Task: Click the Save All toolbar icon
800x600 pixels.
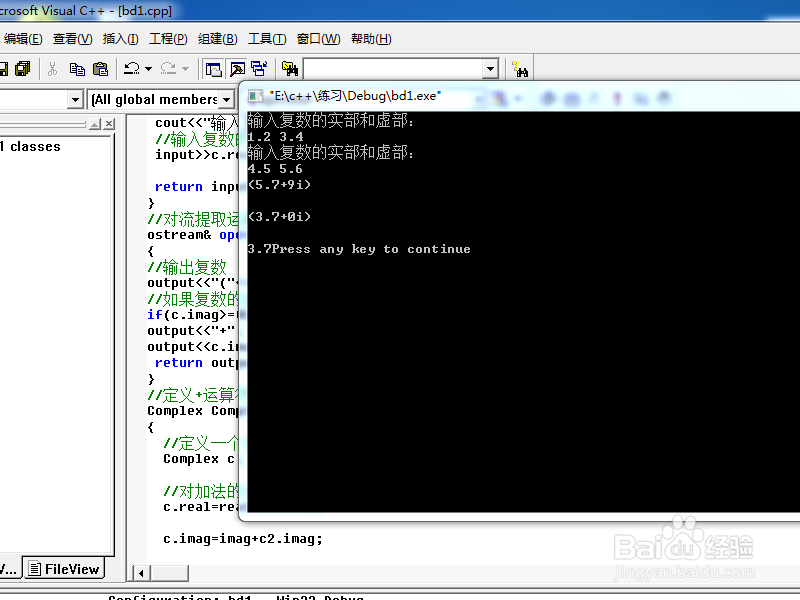Action: (22, 68)
